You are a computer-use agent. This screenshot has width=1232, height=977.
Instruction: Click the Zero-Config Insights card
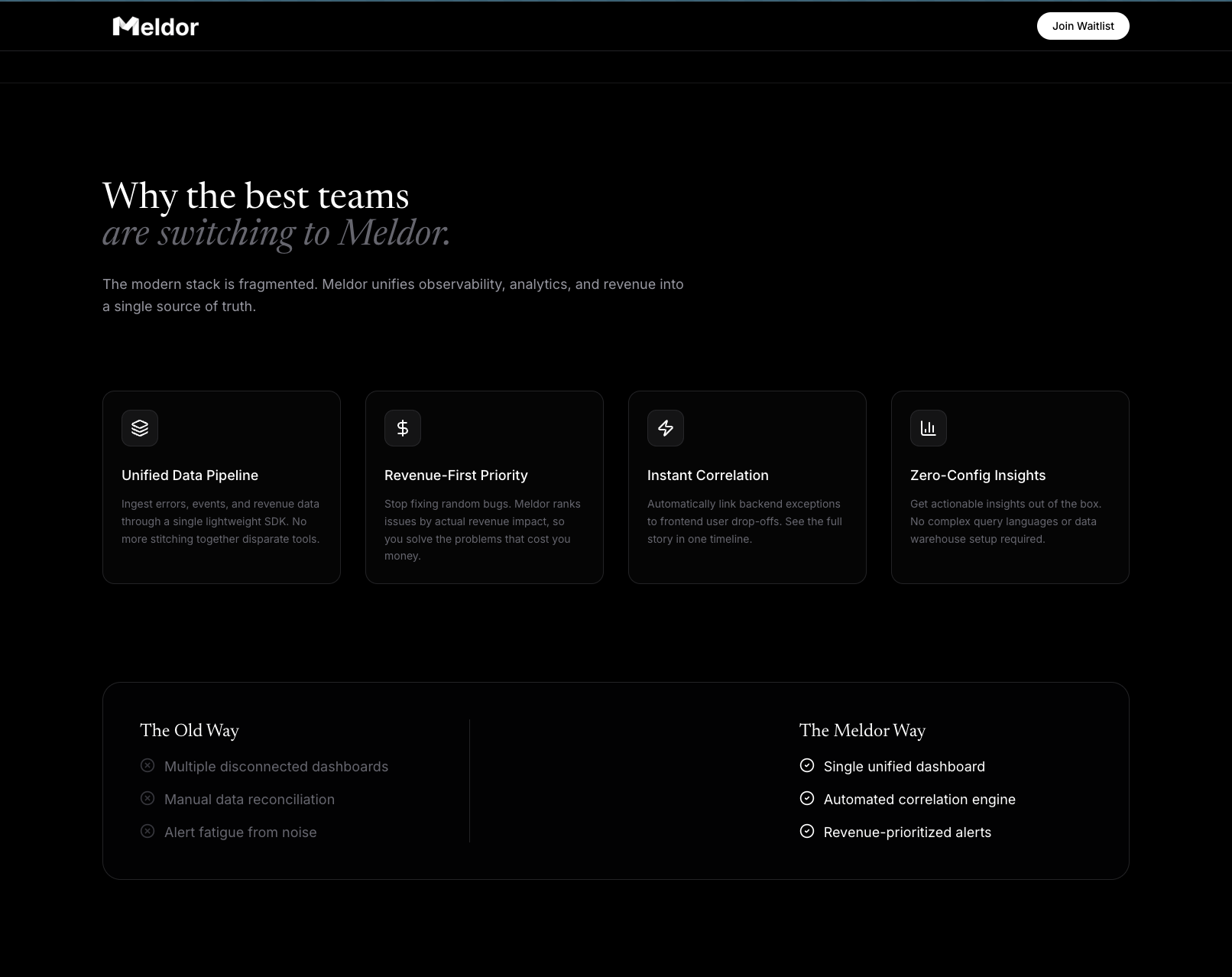tap(1010, 487)
